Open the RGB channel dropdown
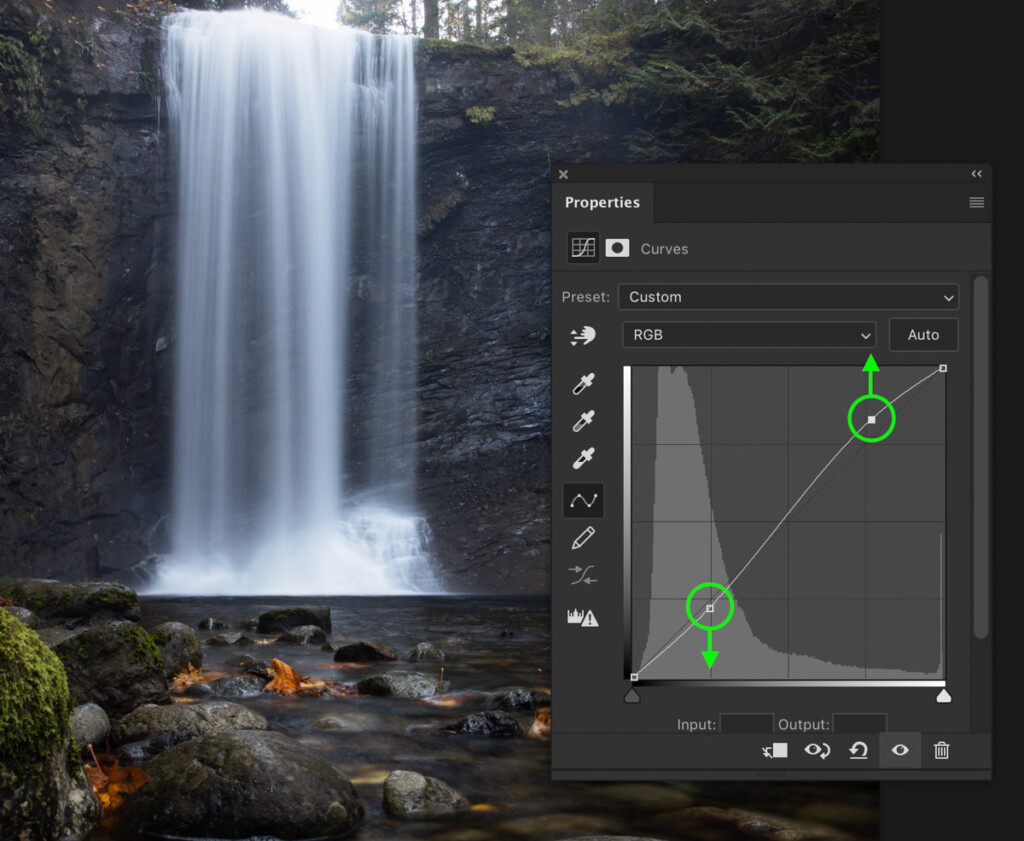This screenshot has height=841, width=1024. (x=748, y=335)
